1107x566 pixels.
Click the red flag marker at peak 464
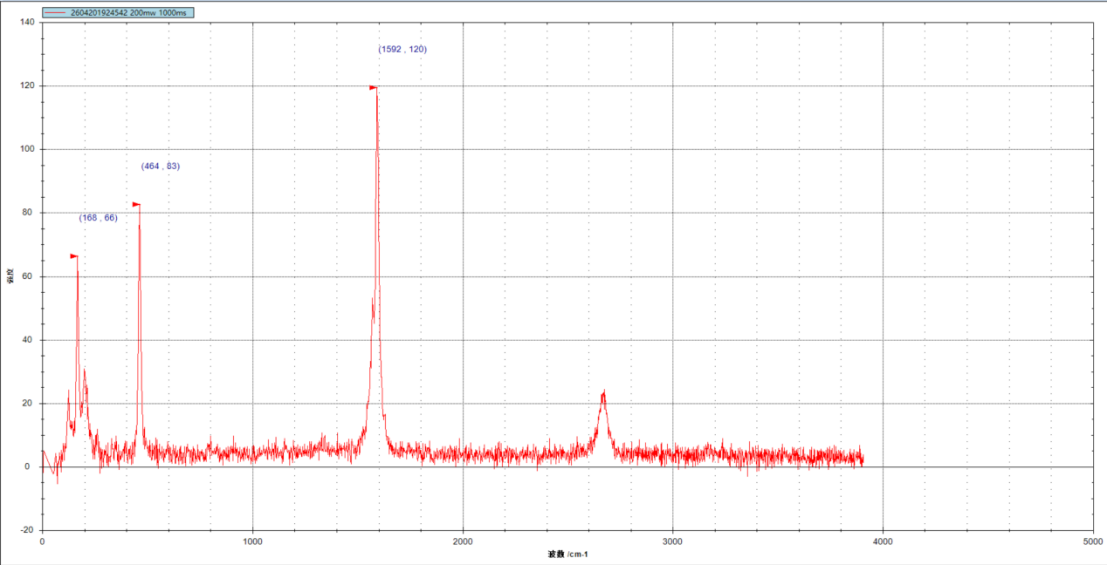pyautogui.click(x=136, y=205)
